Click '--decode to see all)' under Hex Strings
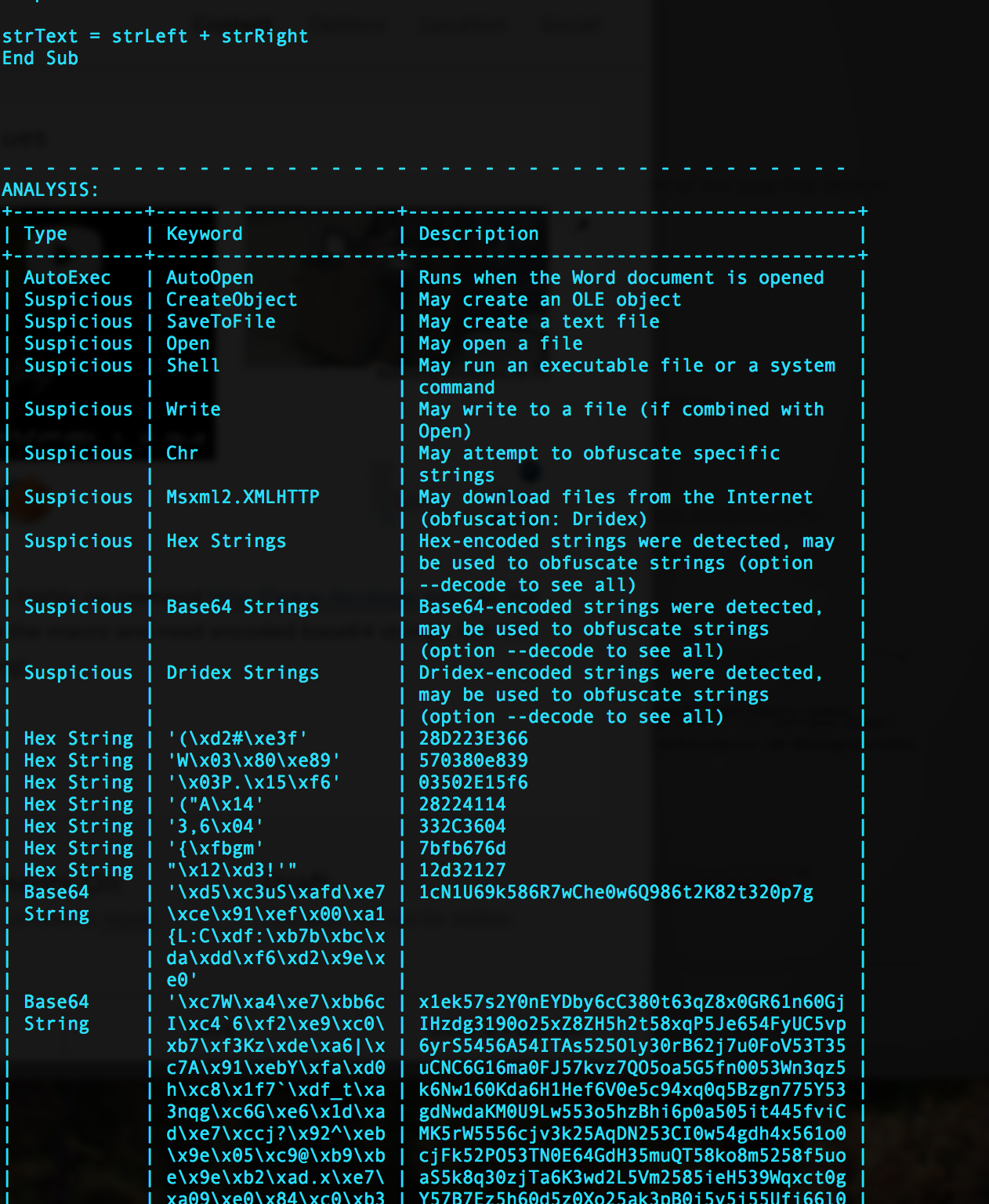 point(528,585)
